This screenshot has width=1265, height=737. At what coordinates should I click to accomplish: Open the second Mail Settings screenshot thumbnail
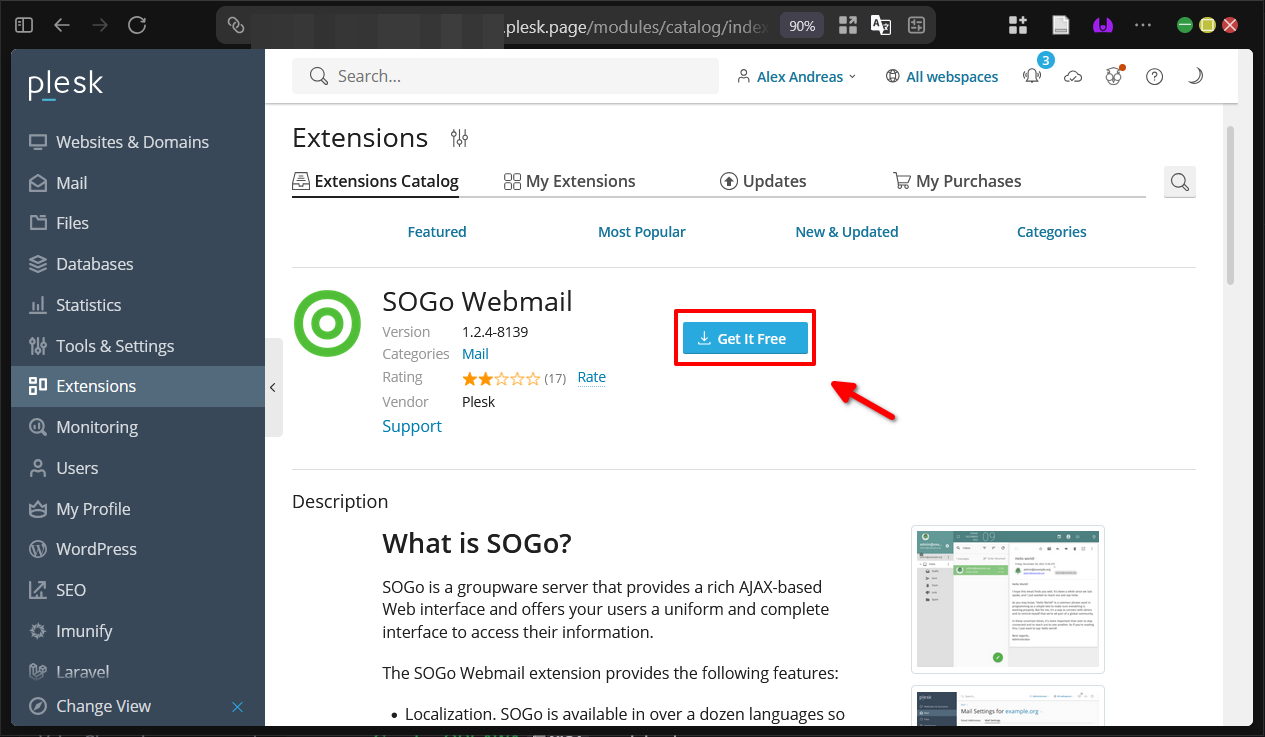pos(1008,706)
